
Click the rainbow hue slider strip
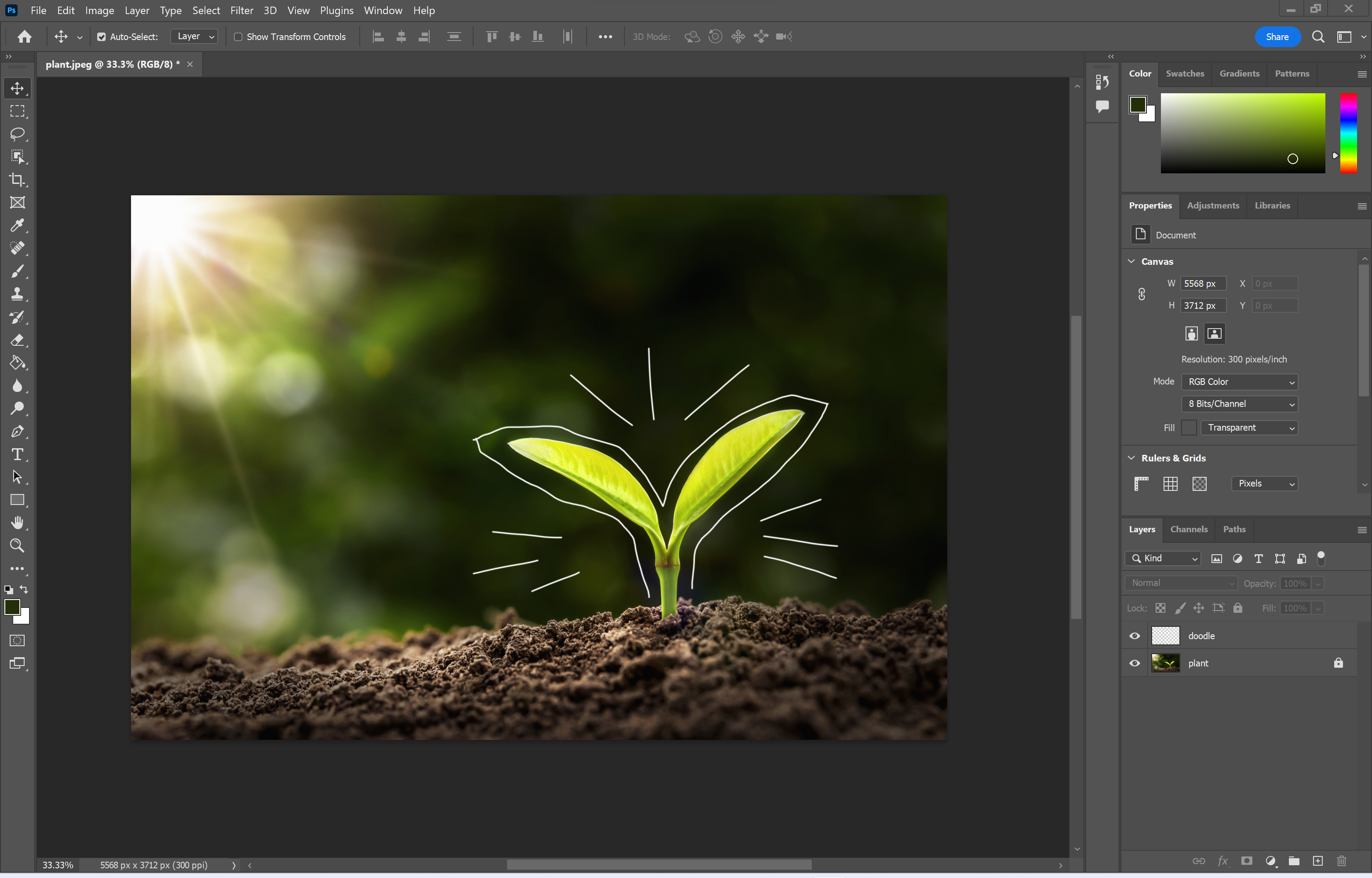tap(1348, 133)
